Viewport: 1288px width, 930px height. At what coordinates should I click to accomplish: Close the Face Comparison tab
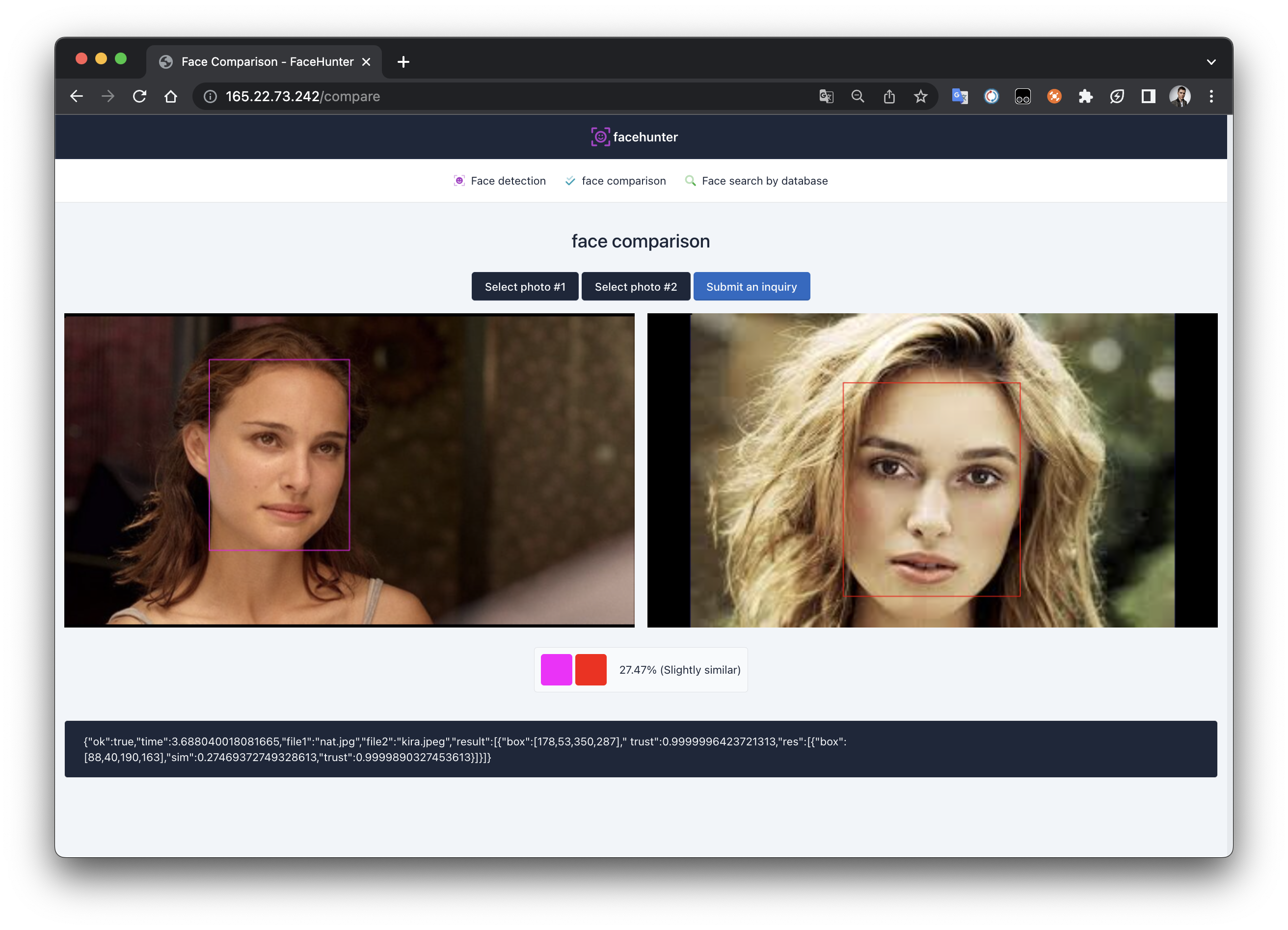coord(366,62)
